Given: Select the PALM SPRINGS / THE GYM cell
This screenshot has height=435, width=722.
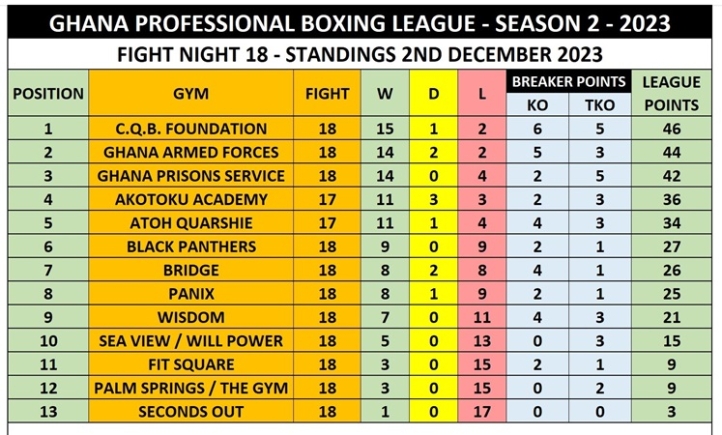Looking at the screenshot, I should [x=190, y=388].
